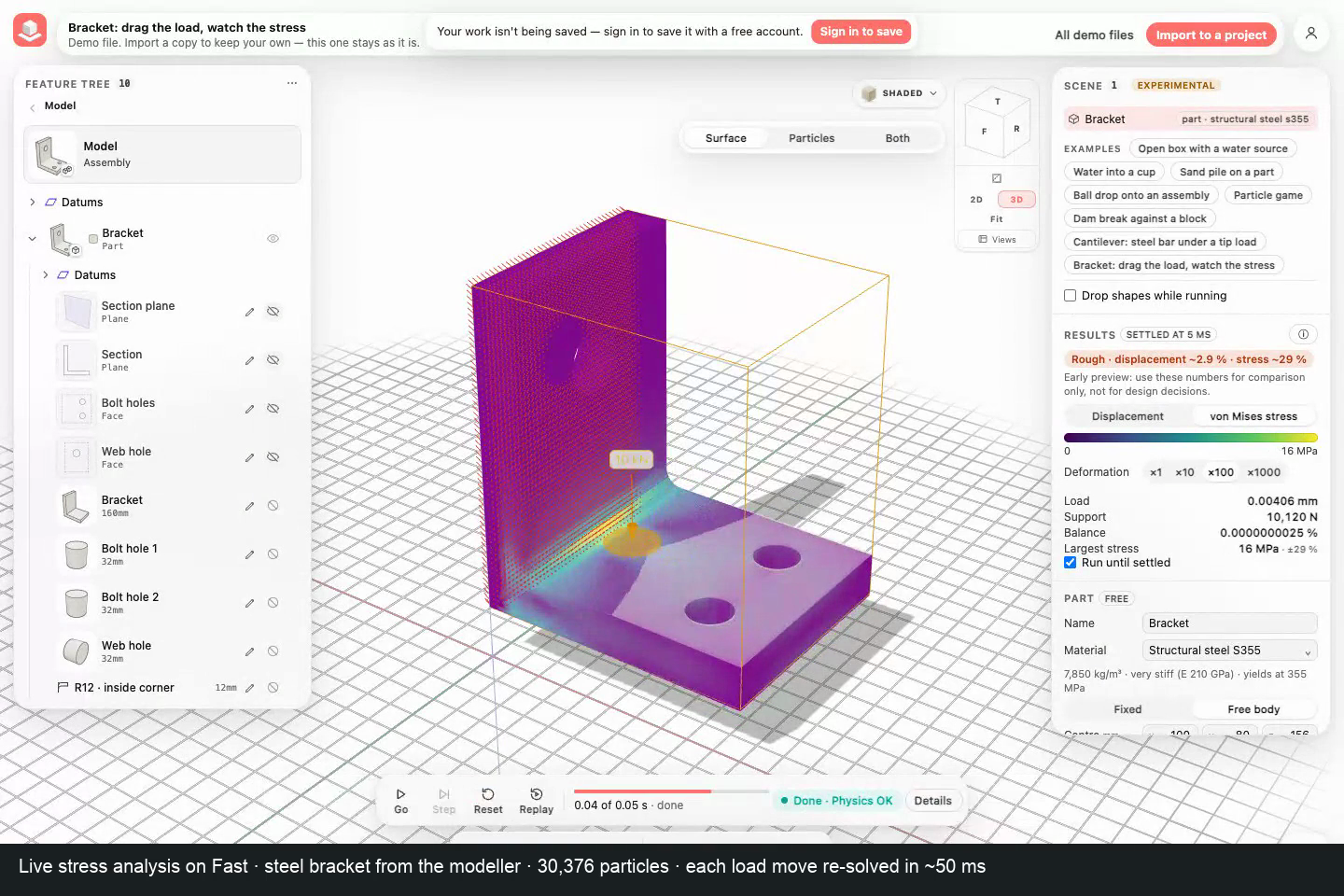Go back using the chevron beside Model
The height and width of the screenshot is (896, 1344).
coord(33,107)
